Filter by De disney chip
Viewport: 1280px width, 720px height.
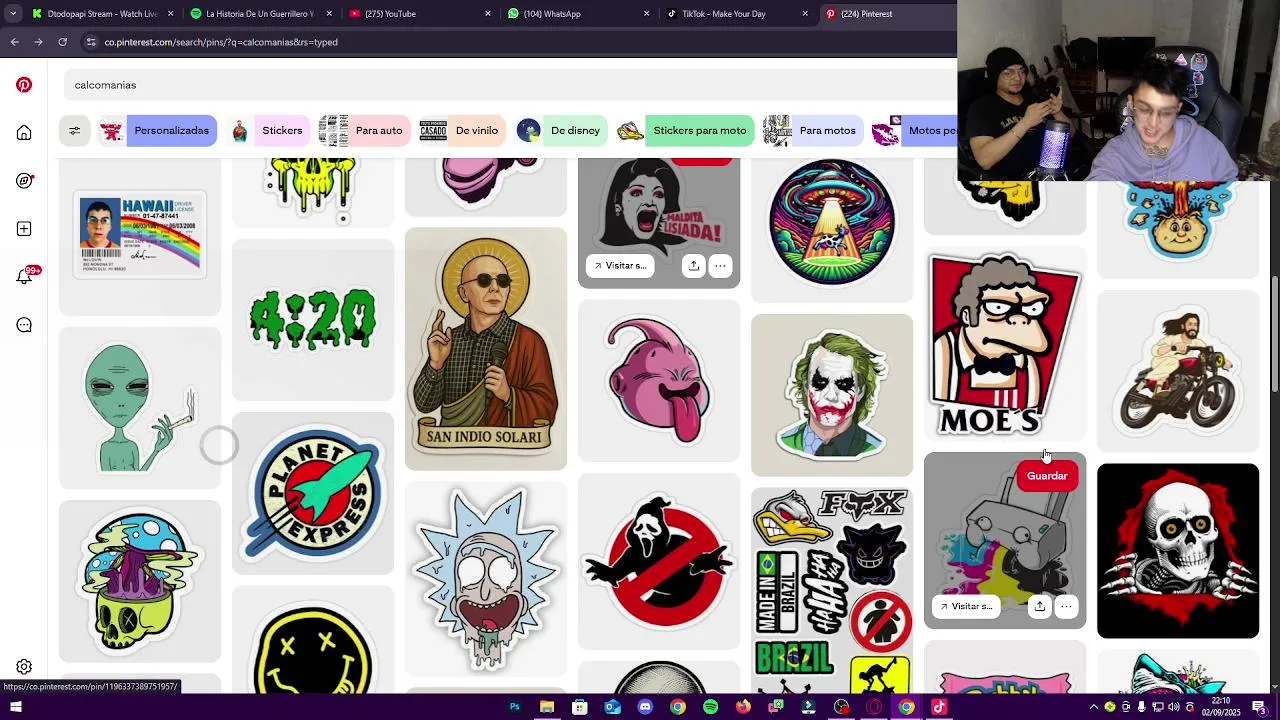tap(560, 130)
